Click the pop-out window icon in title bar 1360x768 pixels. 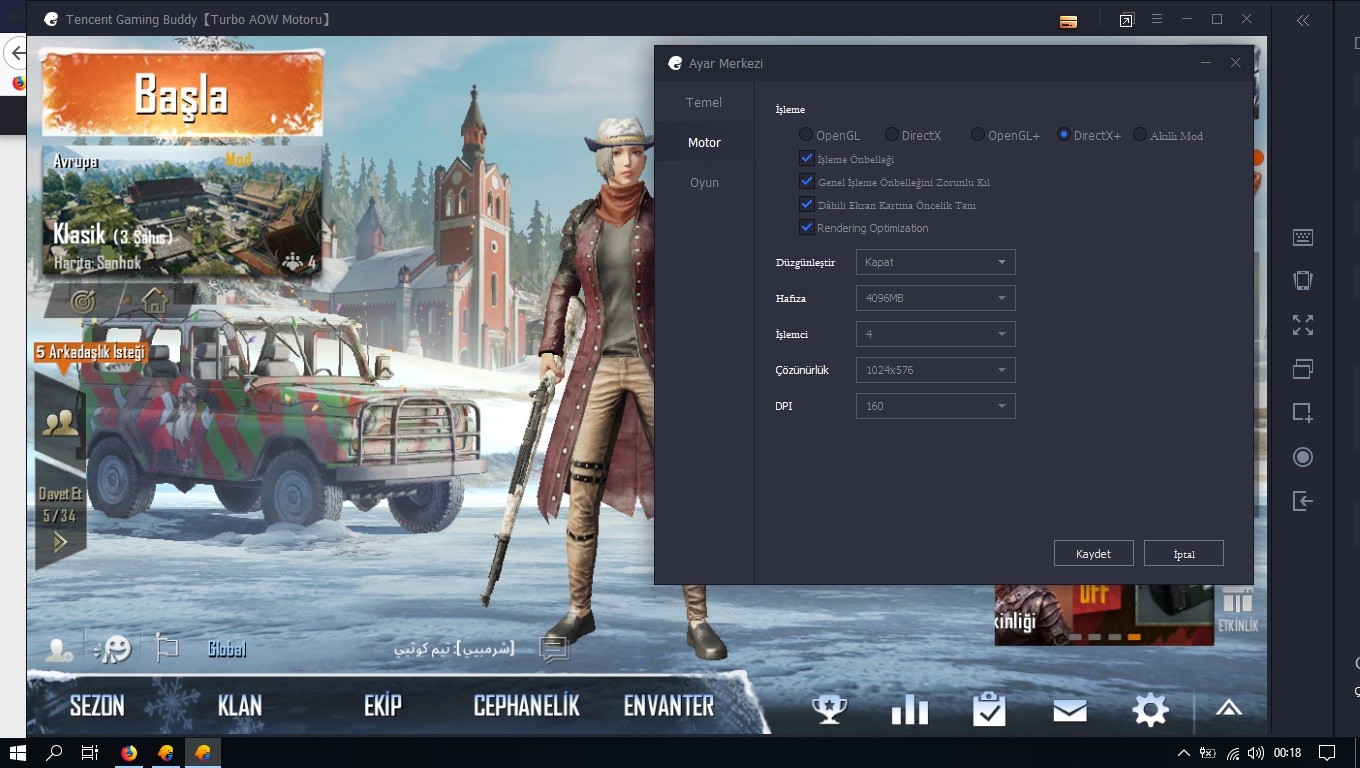pyautogui.click(x=1127, y=20)
